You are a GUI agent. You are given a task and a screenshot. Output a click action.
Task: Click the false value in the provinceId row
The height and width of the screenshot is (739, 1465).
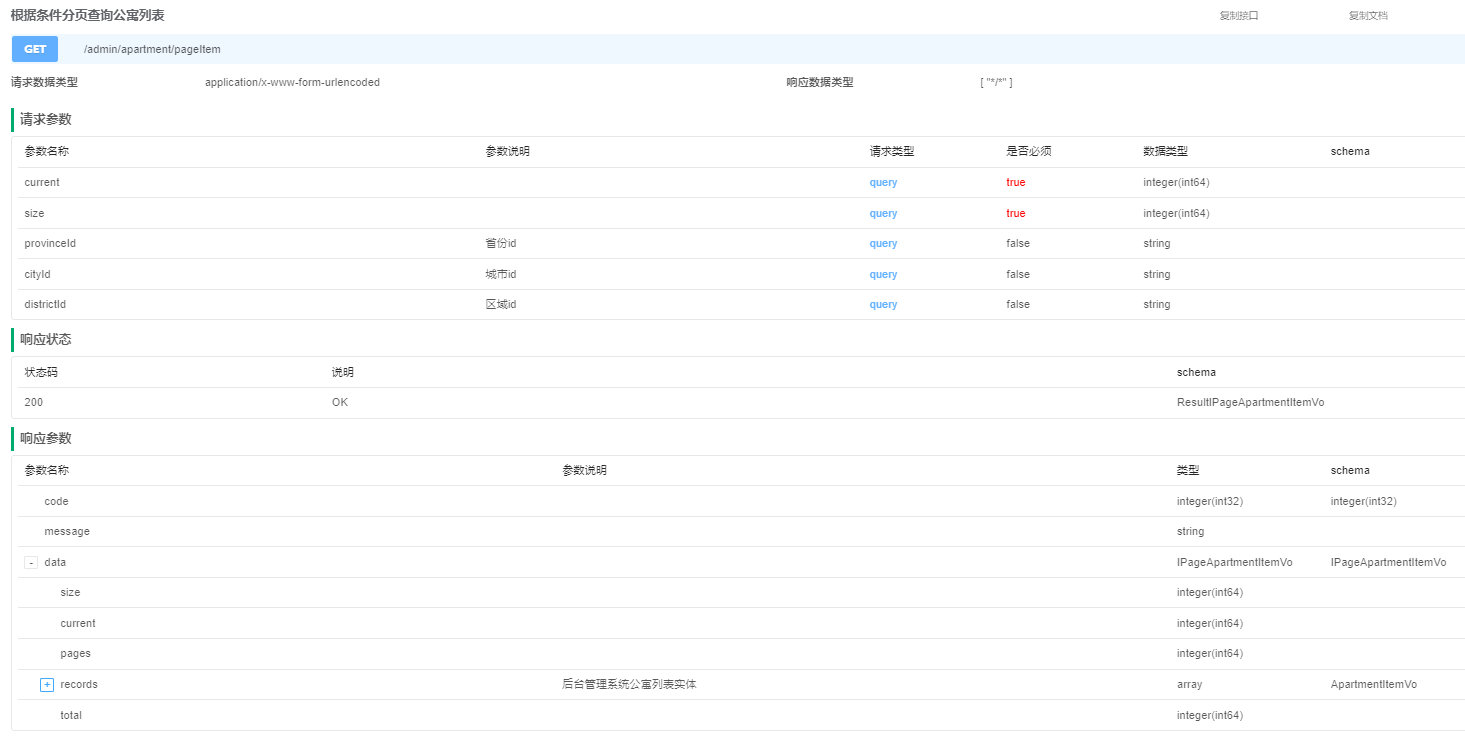[x=1018, y=244]
